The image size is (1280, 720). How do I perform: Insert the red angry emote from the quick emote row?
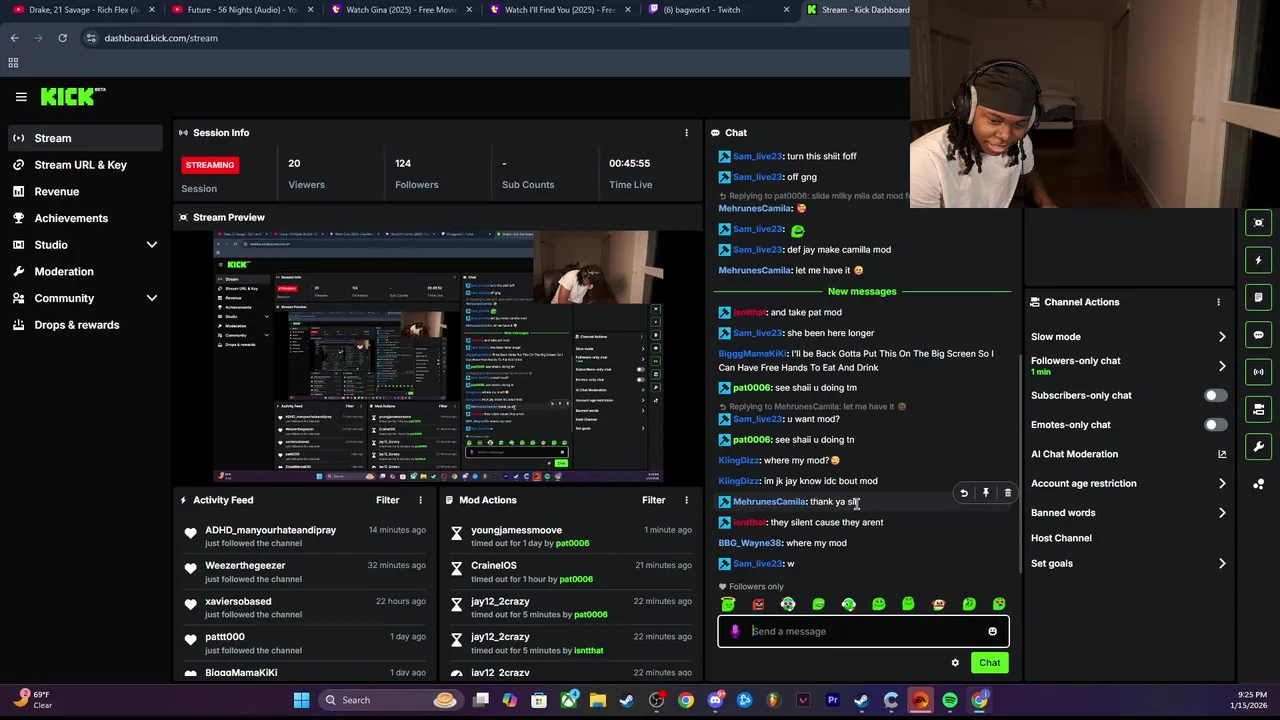758,604
